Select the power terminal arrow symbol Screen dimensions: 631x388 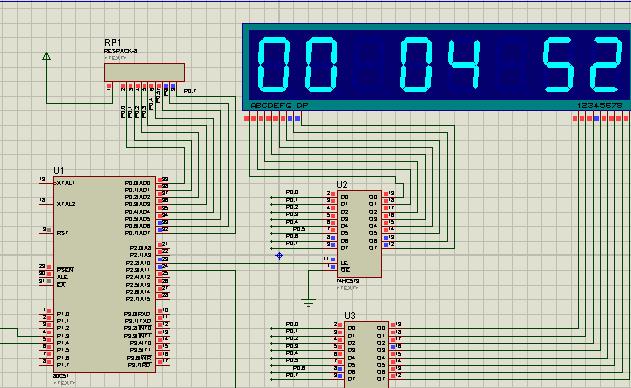pyautogui.click(x=46, y=56)
